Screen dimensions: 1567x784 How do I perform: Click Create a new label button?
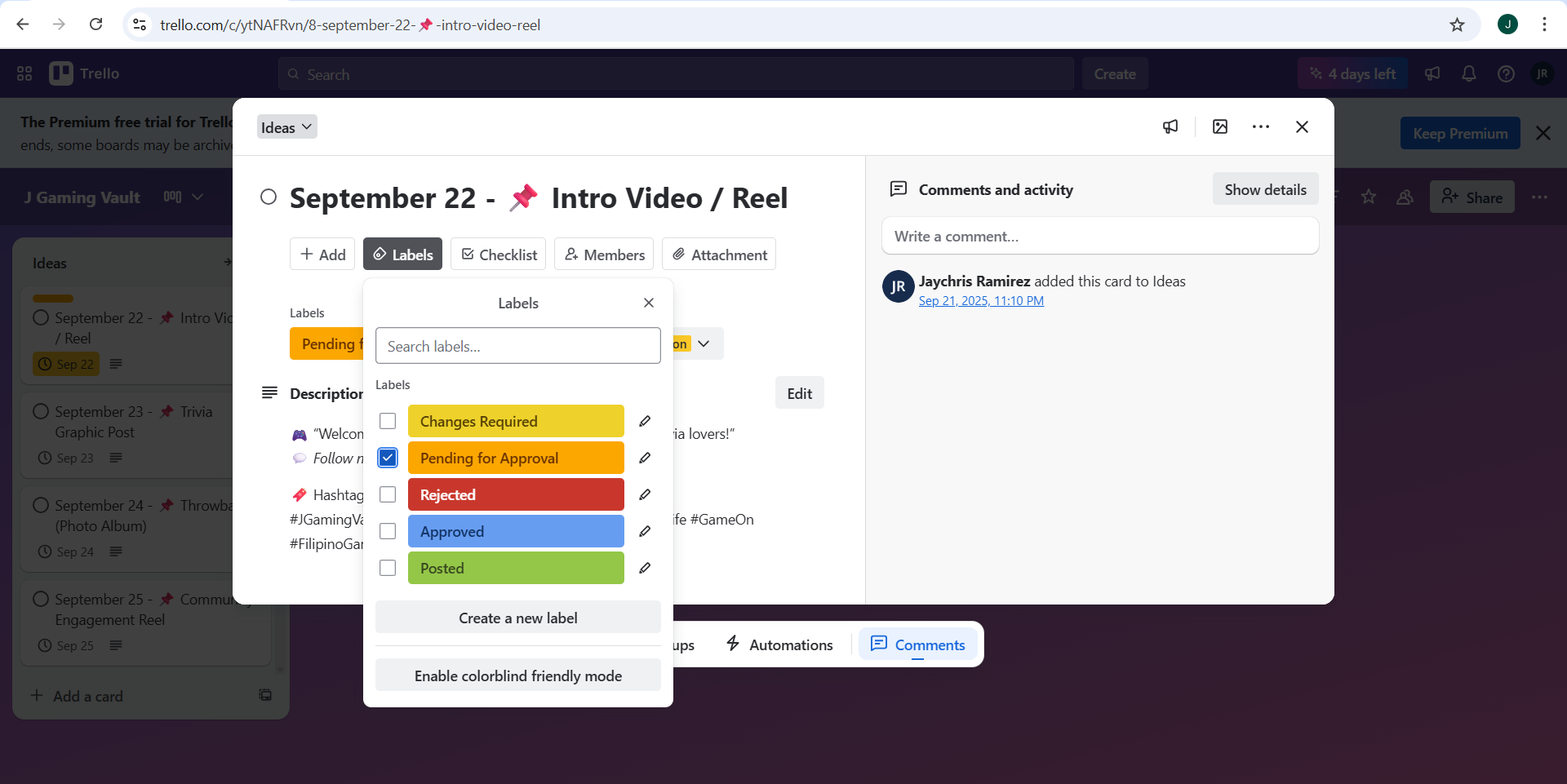coord(517,618)
